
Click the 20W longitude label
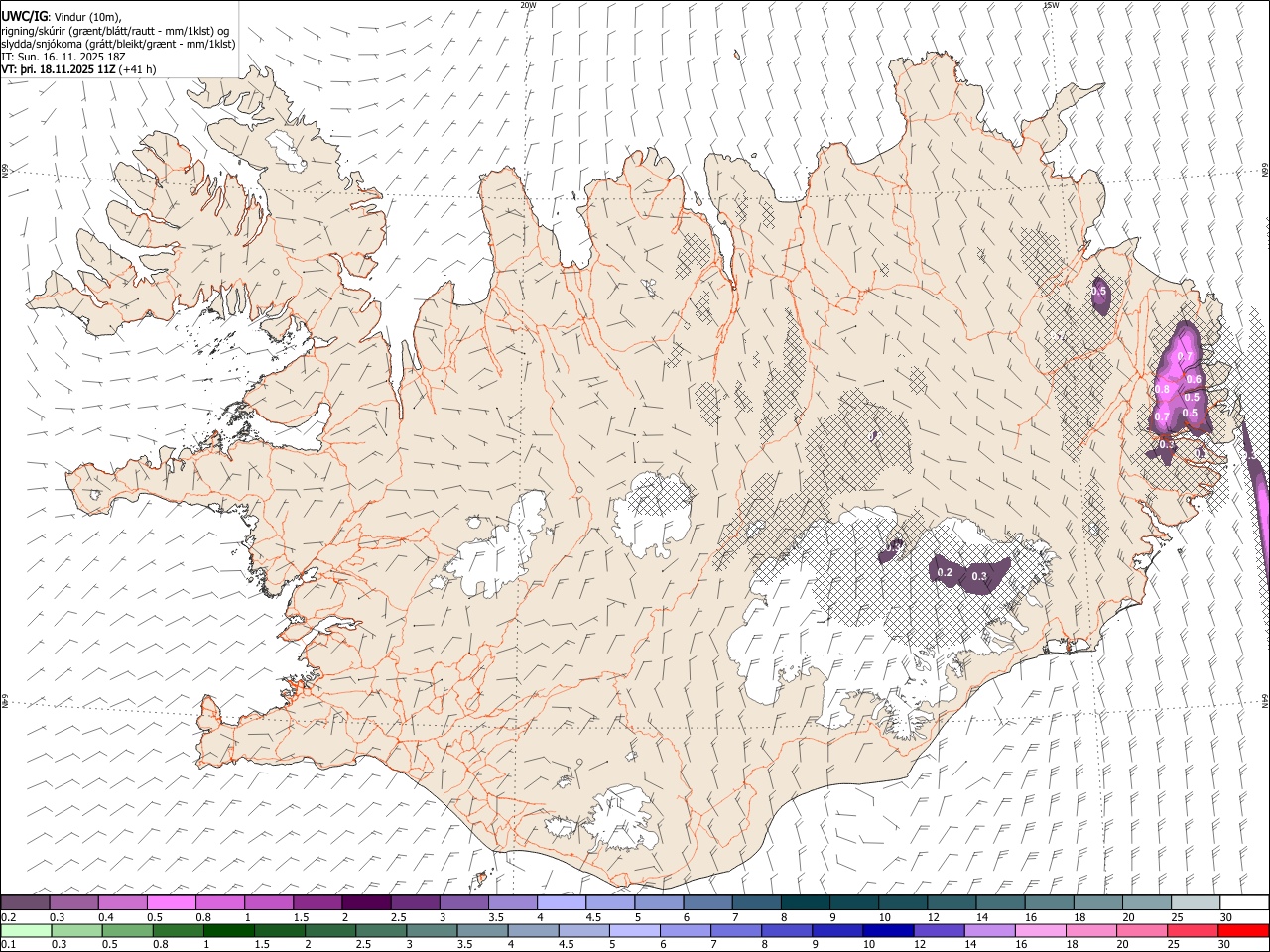(528, 5)
